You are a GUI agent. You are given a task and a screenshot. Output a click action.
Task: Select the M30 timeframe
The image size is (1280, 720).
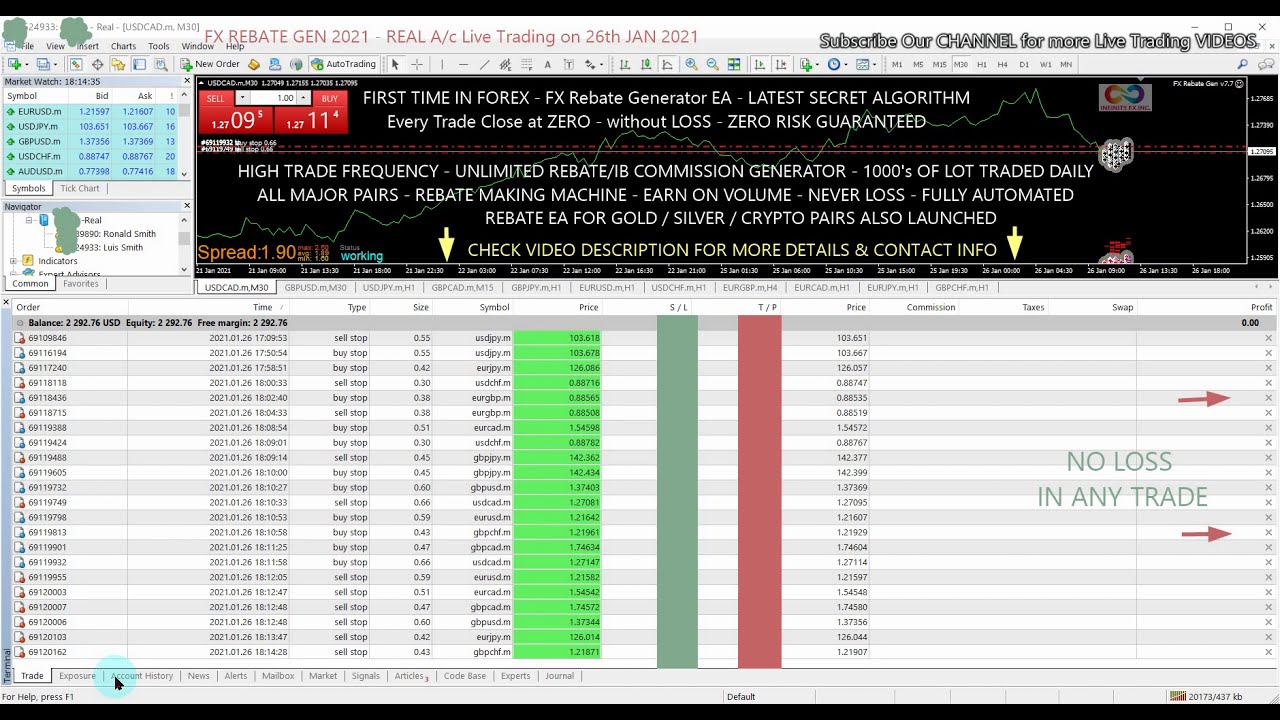[x=961, y=64]
